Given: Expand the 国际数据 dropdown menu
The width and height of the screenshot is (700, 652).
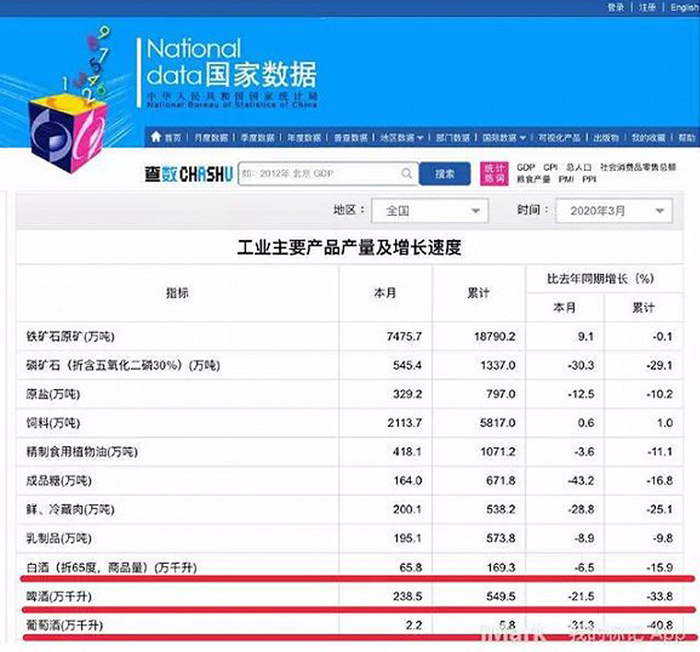Looking at the screenshot, I should coord(504,138).
